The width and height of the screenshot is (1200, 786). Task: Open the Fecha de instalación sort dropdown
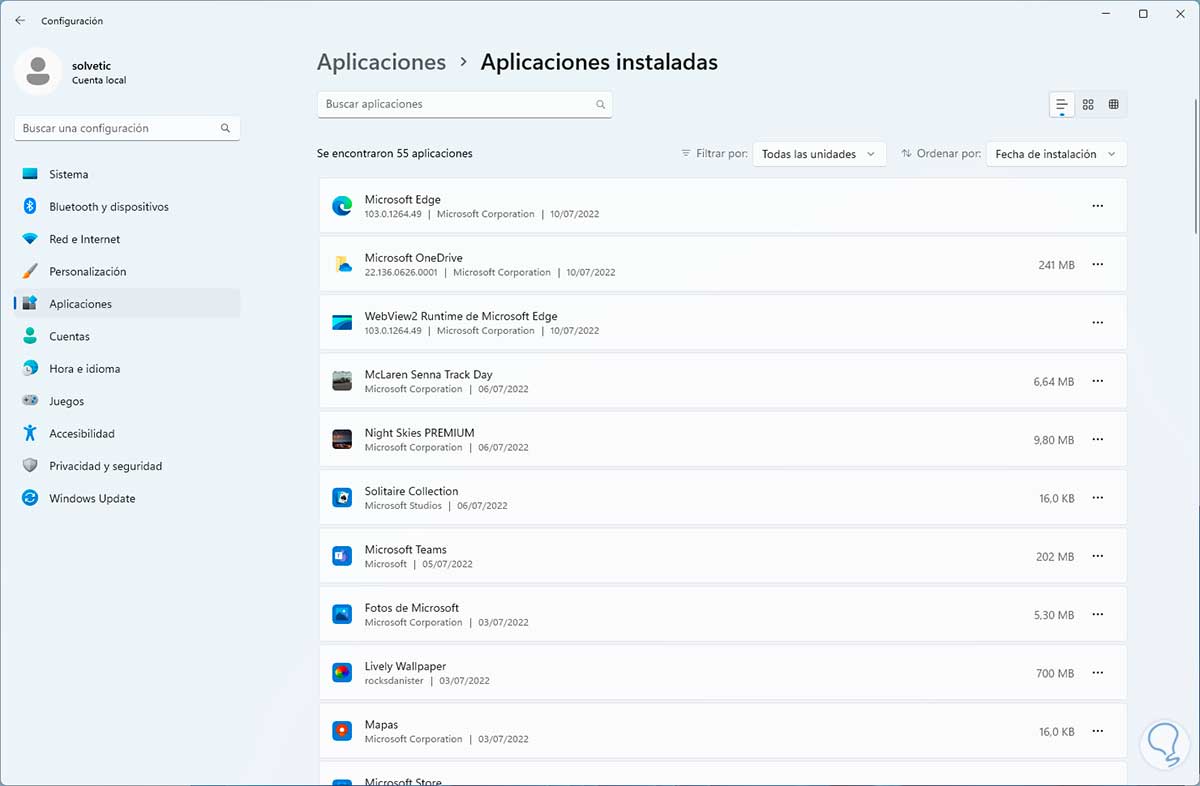pos(1056,154)
